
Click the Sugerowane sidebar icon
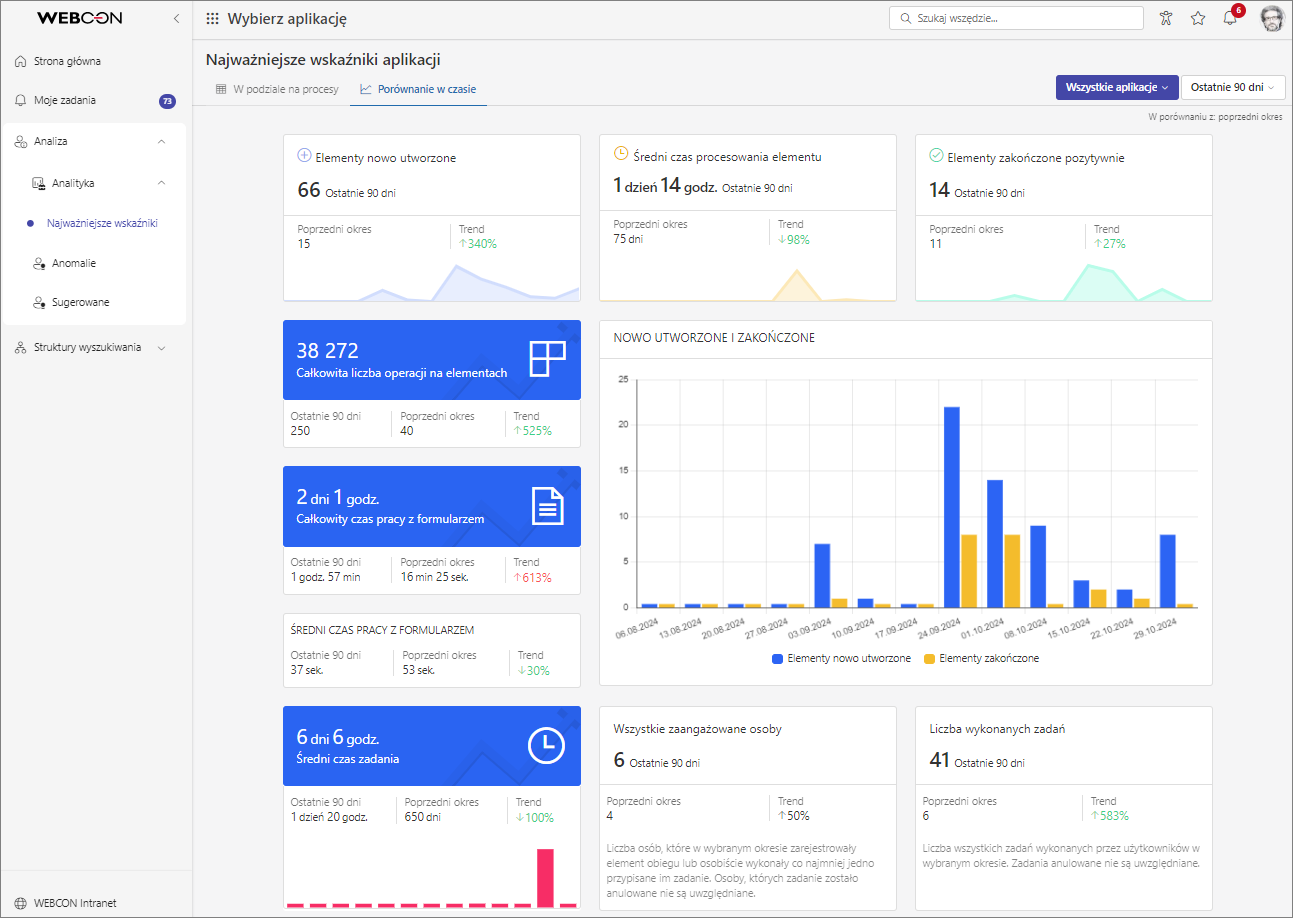[x=39, y=302]
